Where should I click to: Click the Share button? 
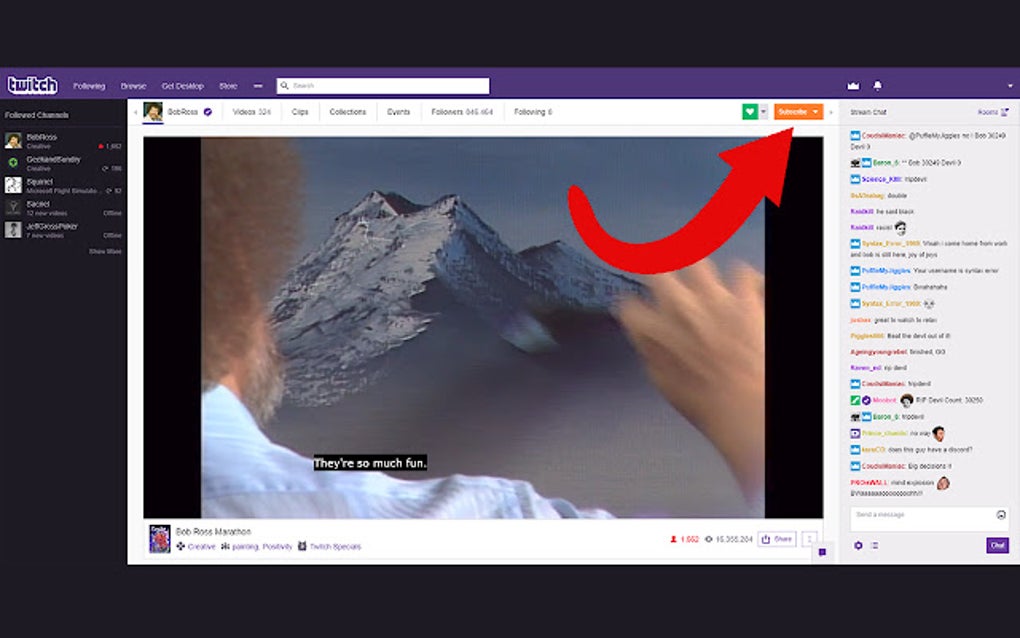tap(777, 539)
